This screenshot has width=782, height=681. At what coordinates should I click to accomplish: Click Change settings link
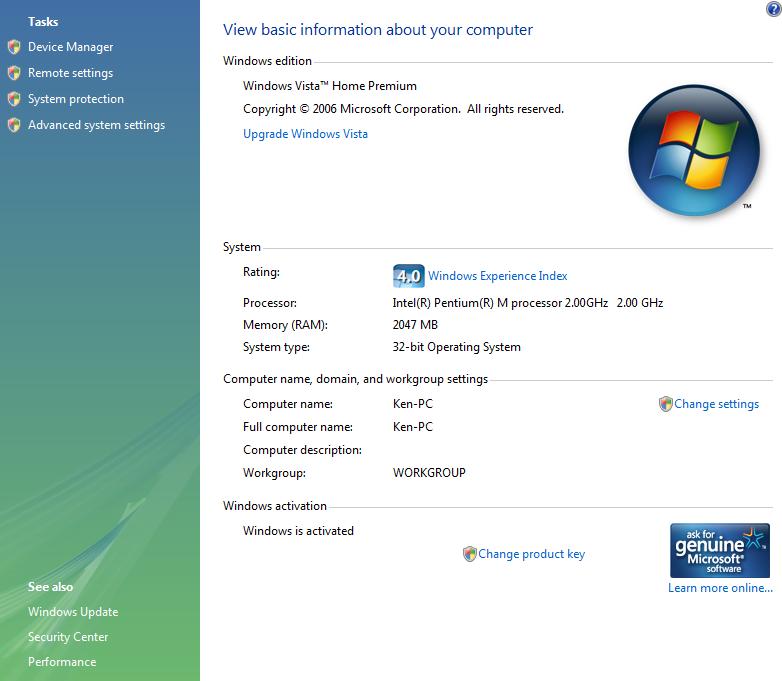click(x=716, y=404)
